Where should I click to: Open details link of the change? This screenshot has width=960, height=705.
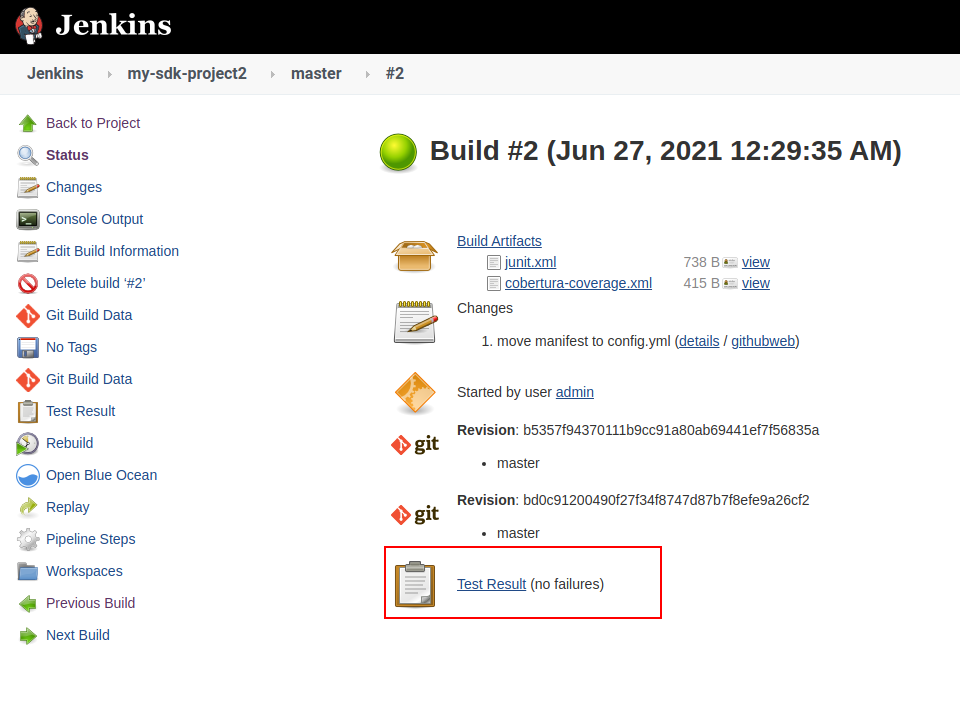699,341
